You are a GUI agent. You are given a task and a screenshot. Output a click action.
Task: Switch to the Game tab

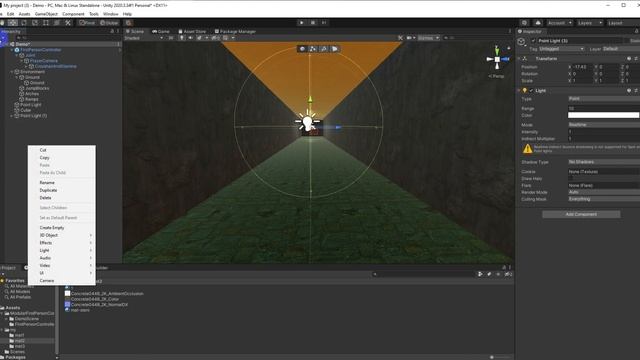pos(161,31)
